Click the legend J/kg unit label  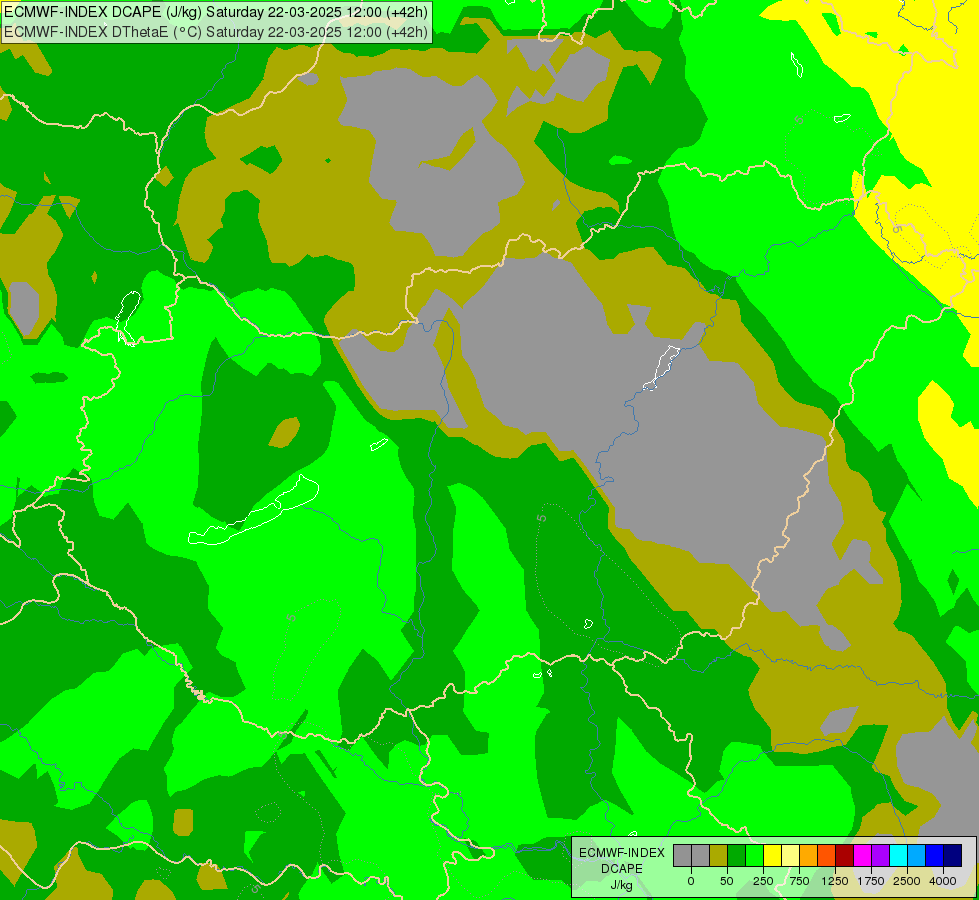tap(622, 885)
